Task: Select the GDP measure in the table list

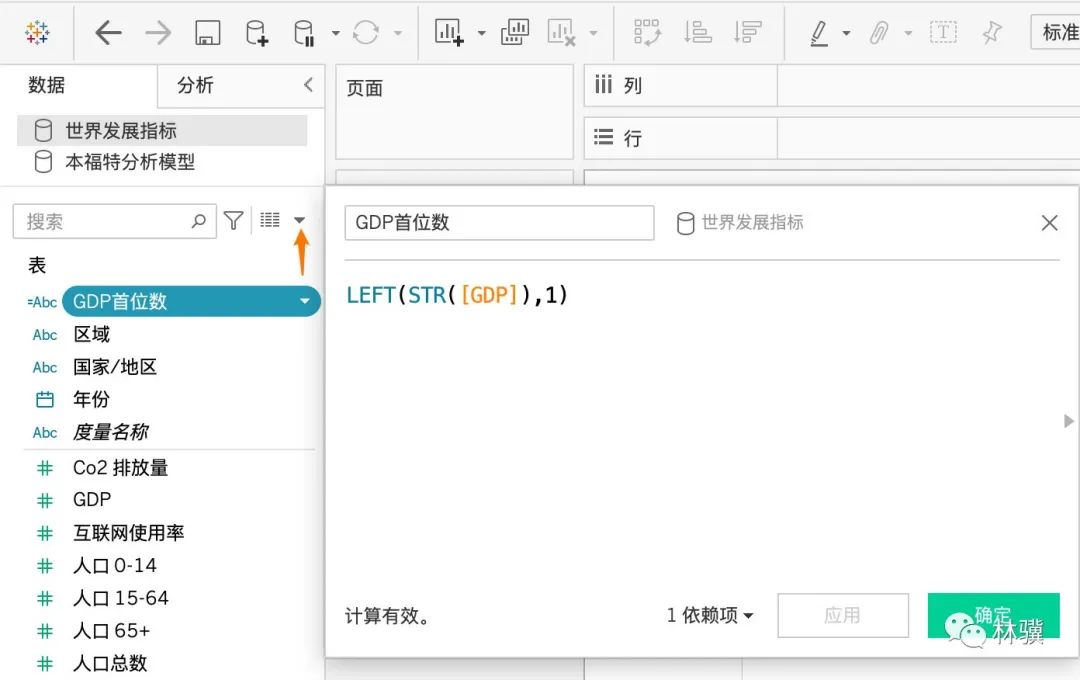Action: coord(92,499)
